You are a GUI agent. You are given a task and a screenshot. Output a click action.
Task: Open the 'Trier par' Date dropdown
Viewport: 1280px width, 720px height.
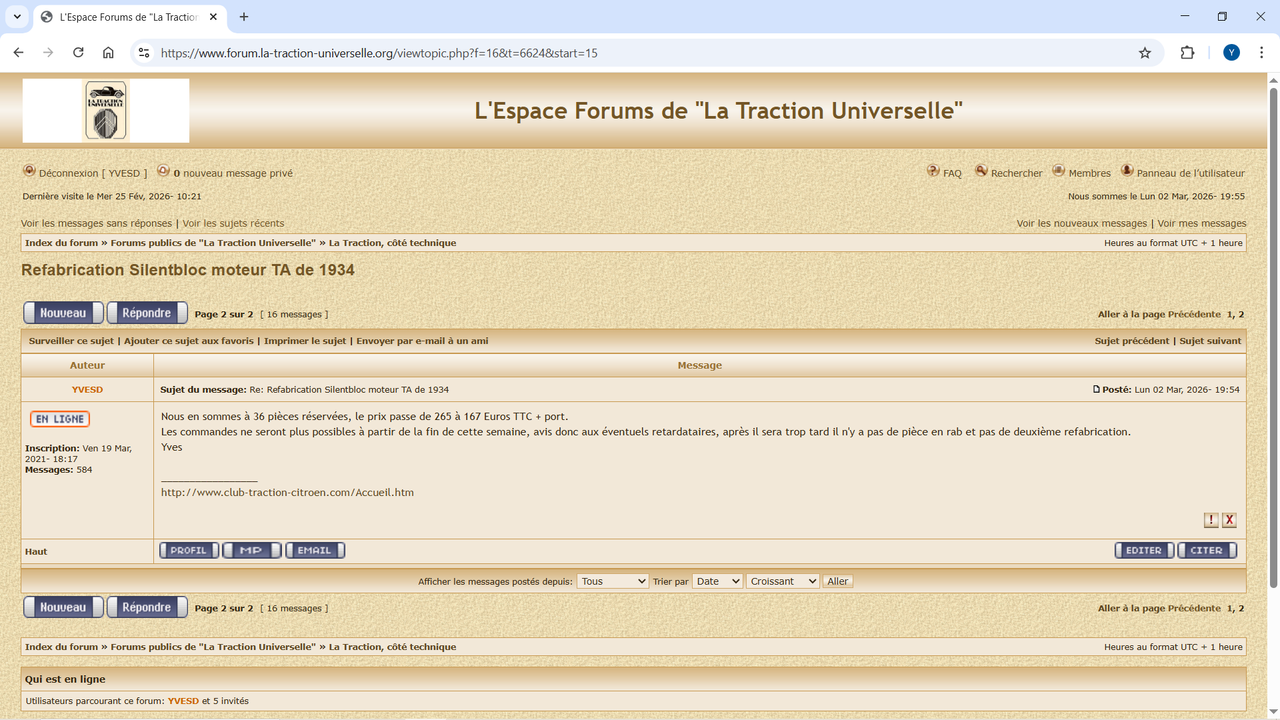[717, 581]
